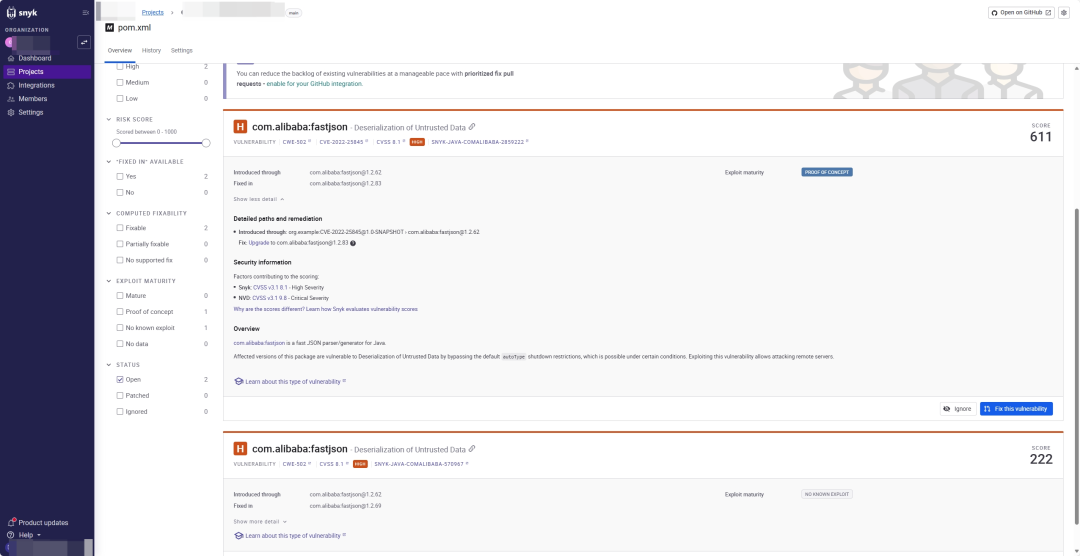Open the Dashboard page
This screenshot has width=1080, height=556.
34,59
